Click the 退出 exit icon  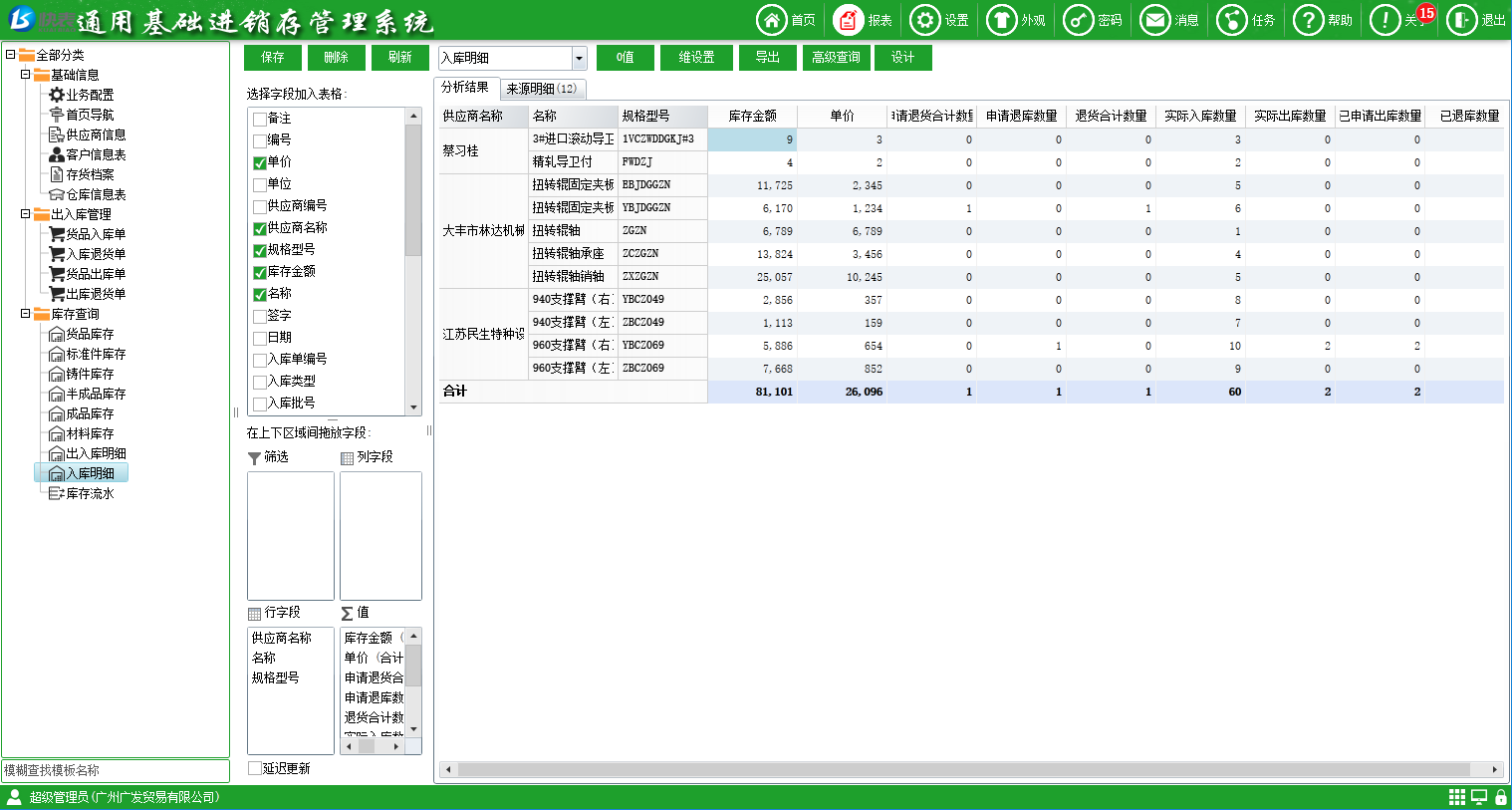(1462, 20)
